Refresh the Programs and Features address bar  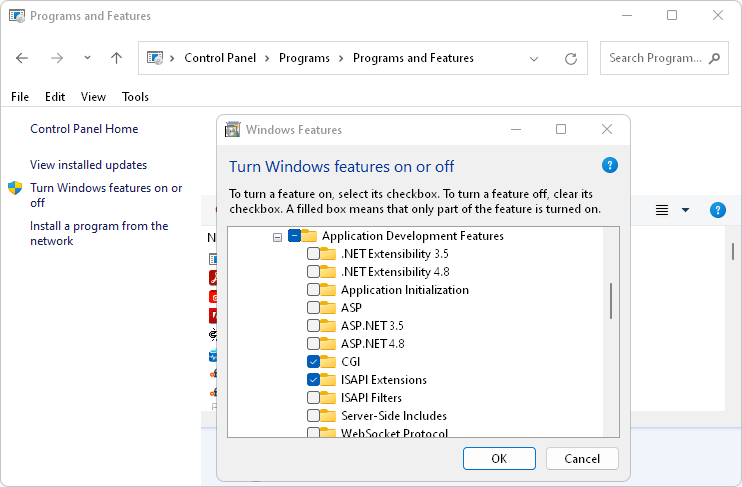tap(570, 58)
